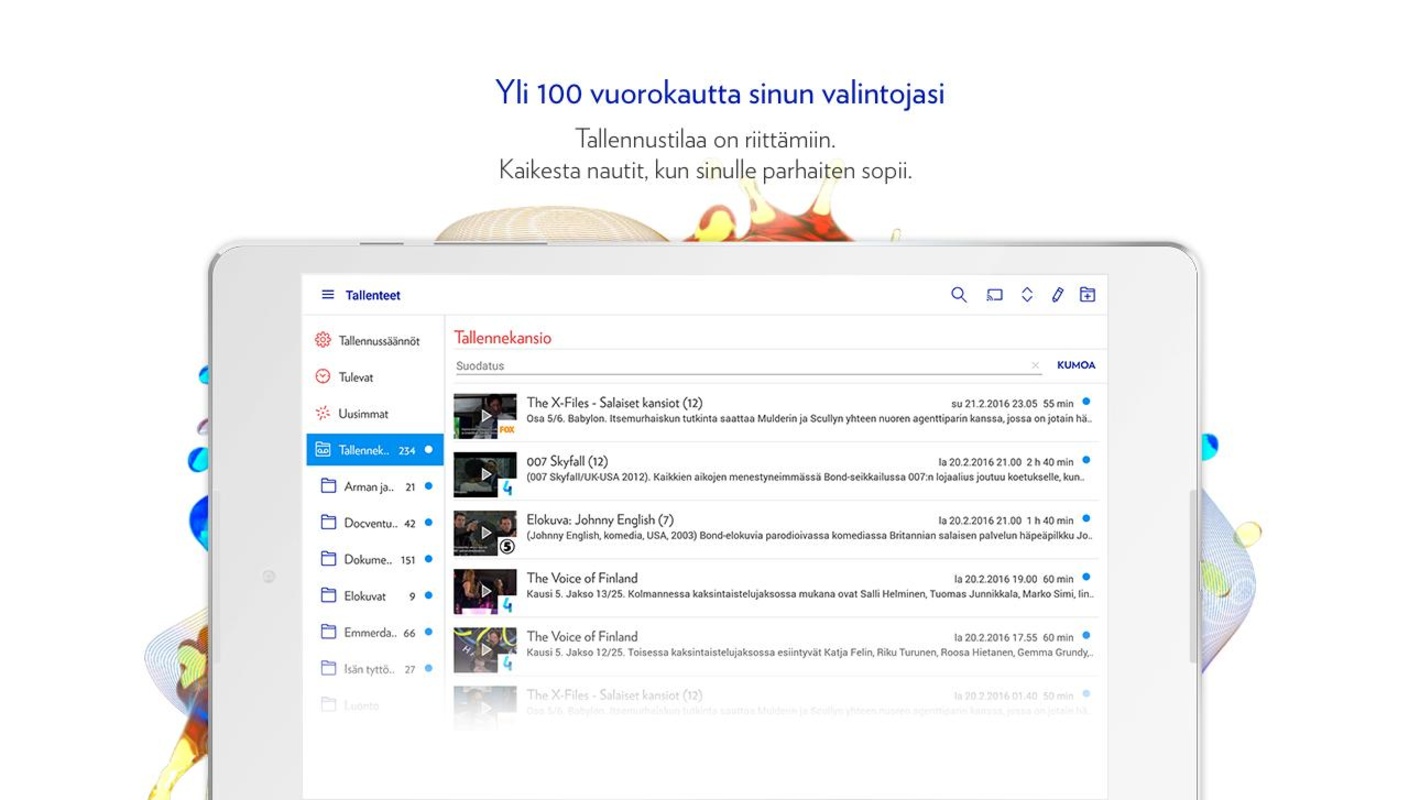
Task: Open Uusimmat newest recordings
Action: coord(375,413)
